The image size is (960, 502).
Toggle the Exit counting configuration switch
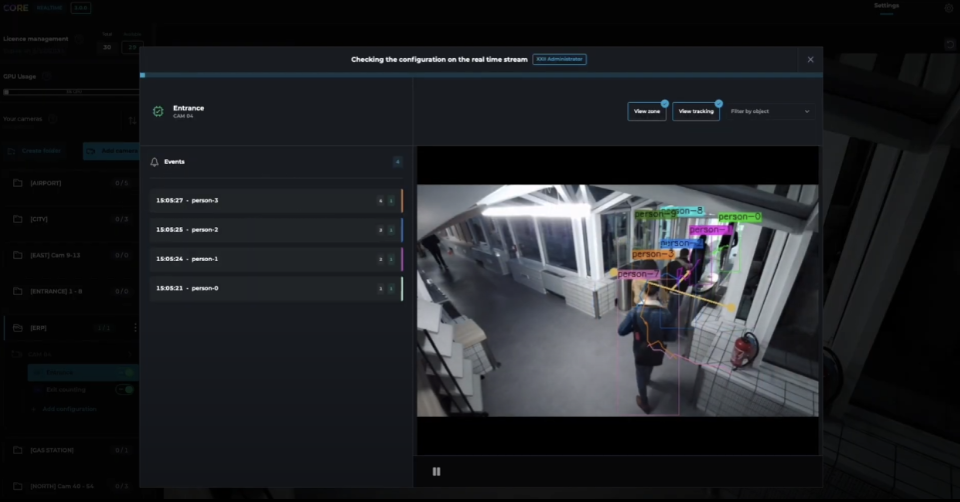[x=125, y=389]
